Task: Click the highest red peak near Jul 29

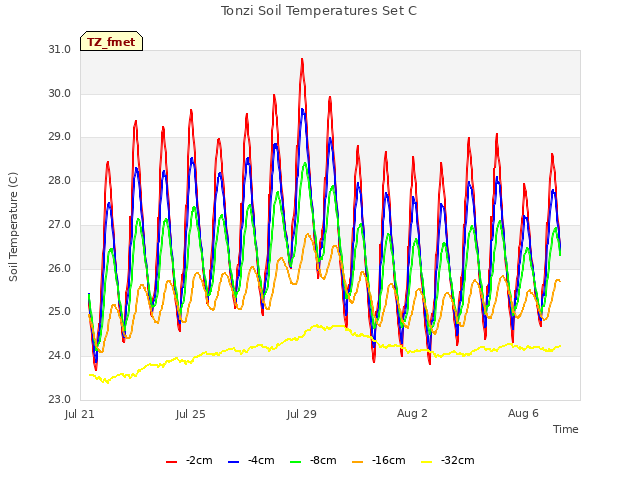Action: 302,60
